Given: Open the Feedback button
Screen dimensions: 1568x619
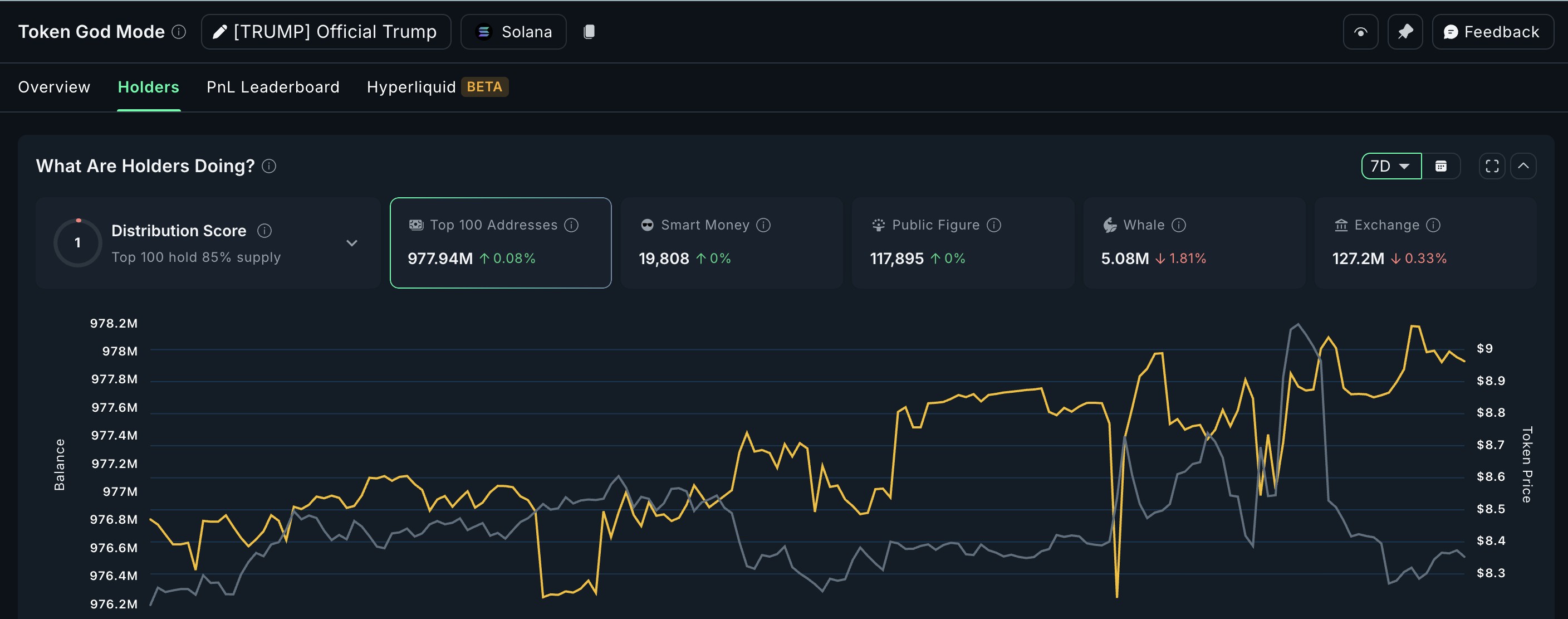Looking at the screenshot, I should (1492, 32).
